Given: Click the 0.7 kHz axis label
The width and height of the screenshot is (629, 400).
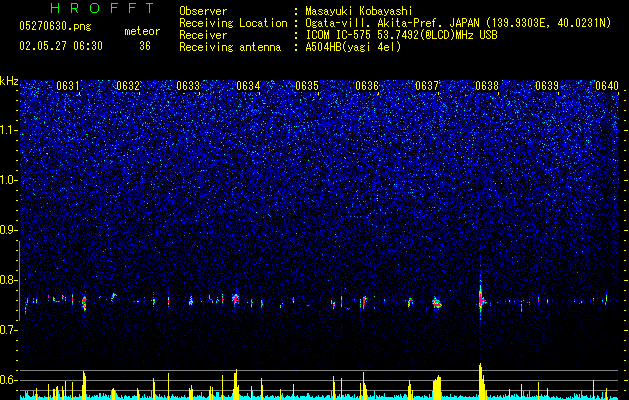Looking at the screenshot, I should coord(9,330).
